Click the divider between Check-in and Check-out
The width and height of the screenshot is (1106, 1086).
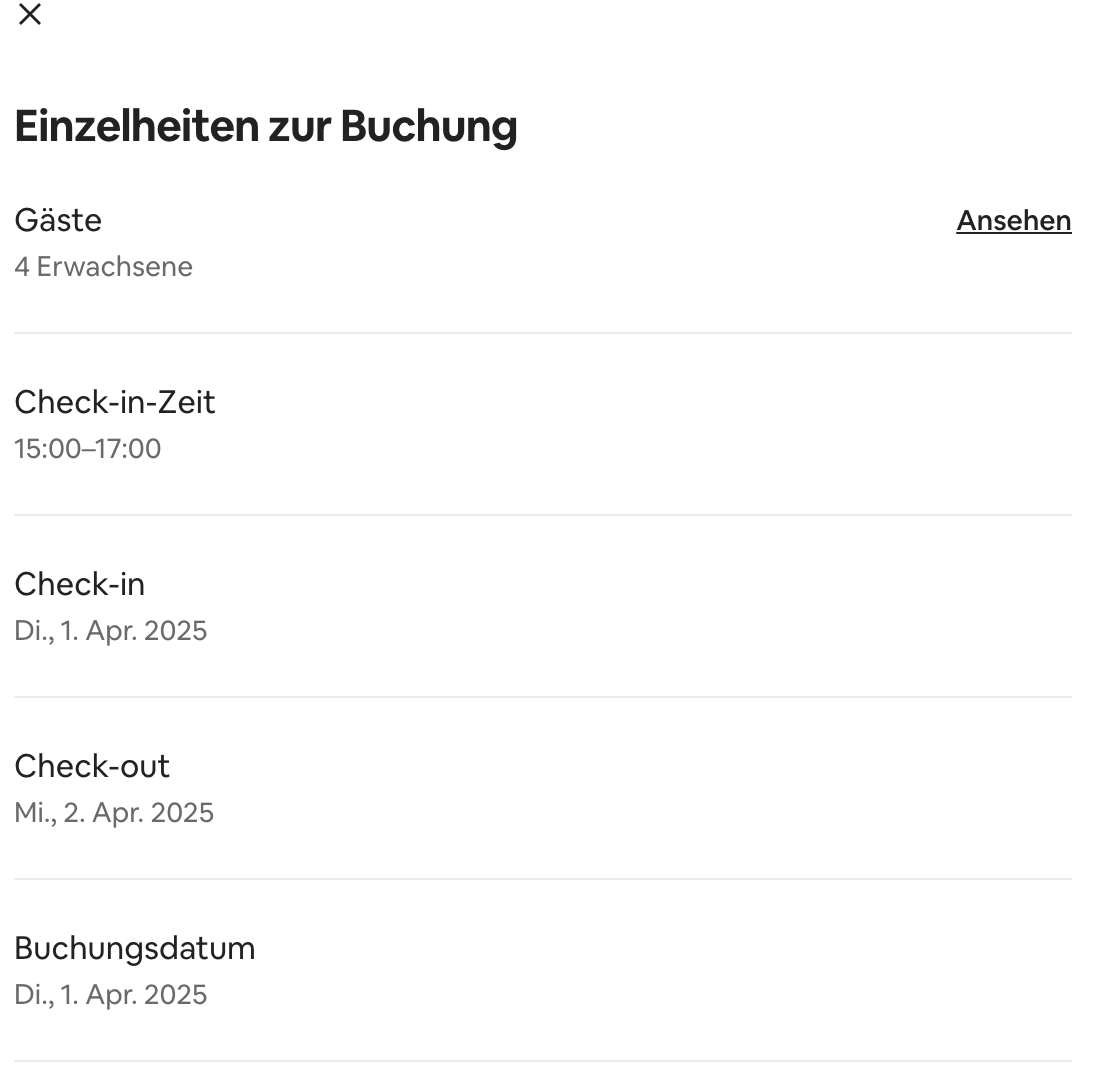coord(542,697)
